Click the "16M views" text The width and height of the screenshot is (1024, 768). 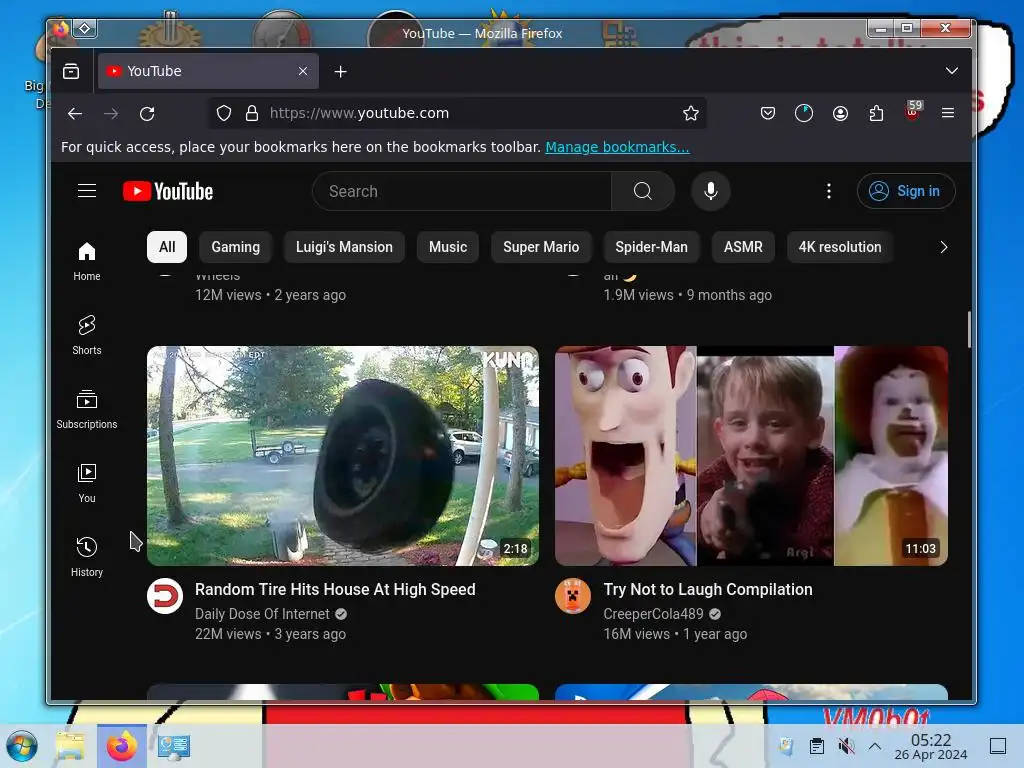pos(636,634)
